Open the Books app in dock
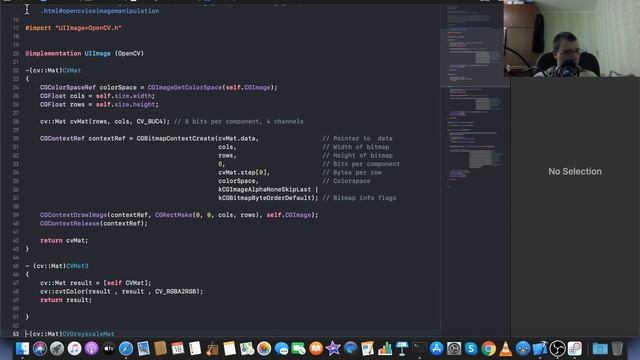Viewport: 640px width, 360px height. (316, 349)
